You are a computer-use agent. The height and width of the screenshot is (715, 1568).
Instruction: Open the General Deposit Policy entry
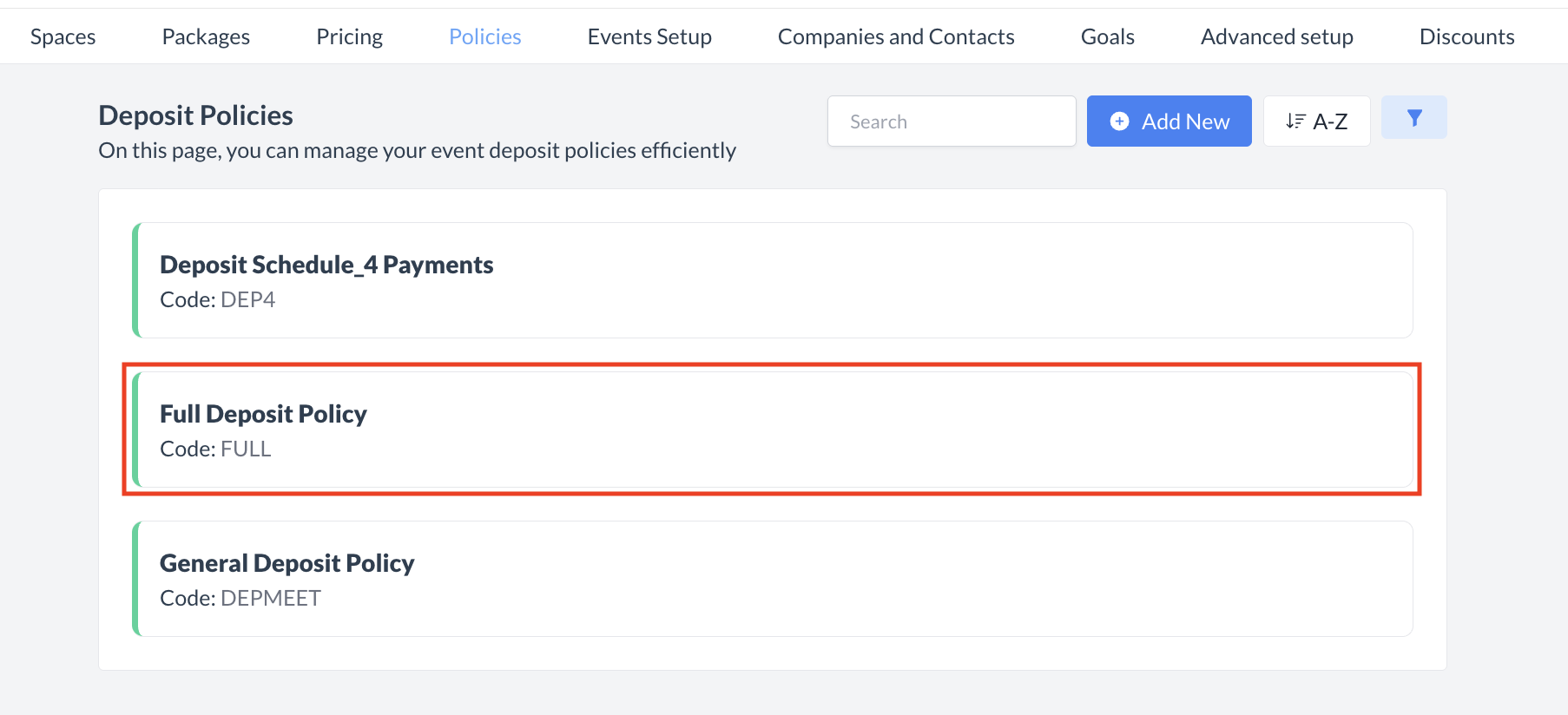click(287, 563)
